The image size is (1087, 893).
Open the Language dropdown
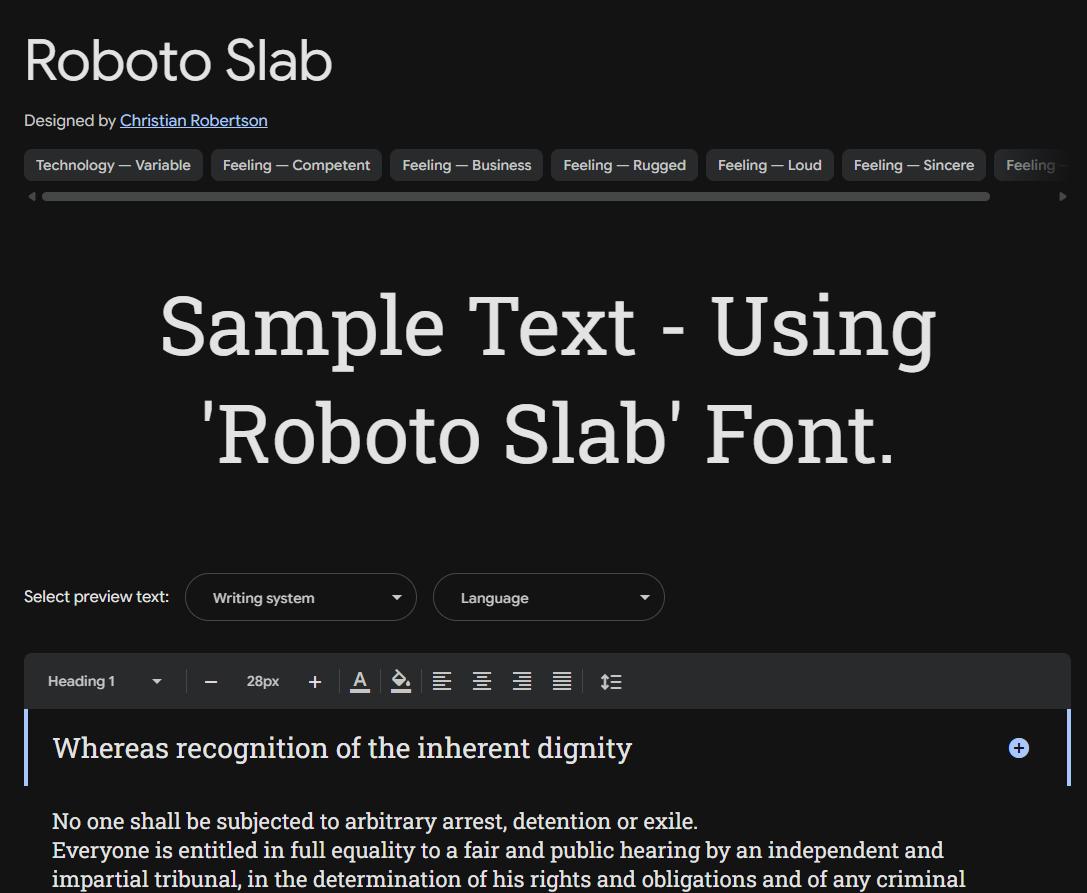click(x=549, y=597)
